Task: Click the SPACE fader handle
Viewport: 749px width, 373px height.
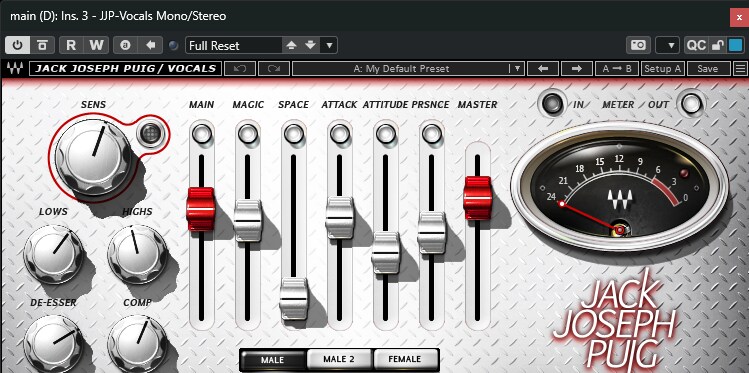Action: coord(294,298)
